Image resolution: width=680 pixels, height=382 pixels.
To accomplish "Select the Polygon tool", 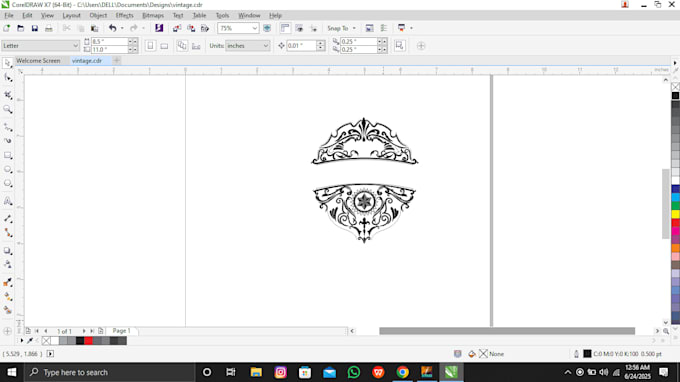I will click(x=7, y=183).
